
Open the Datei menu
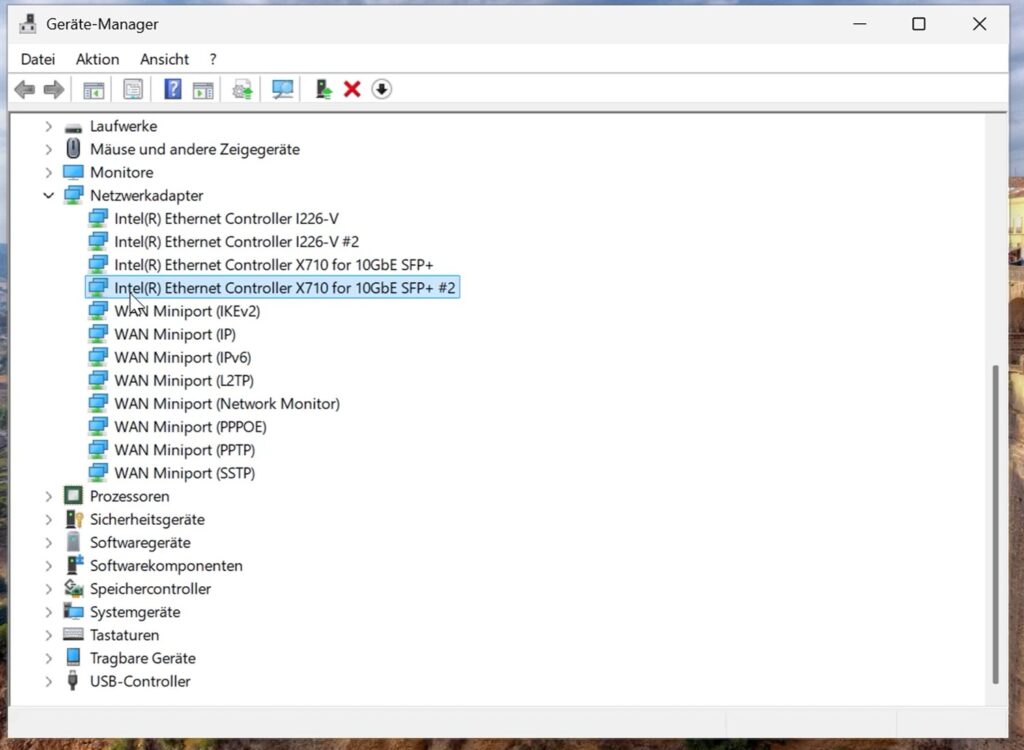point(38,59)
